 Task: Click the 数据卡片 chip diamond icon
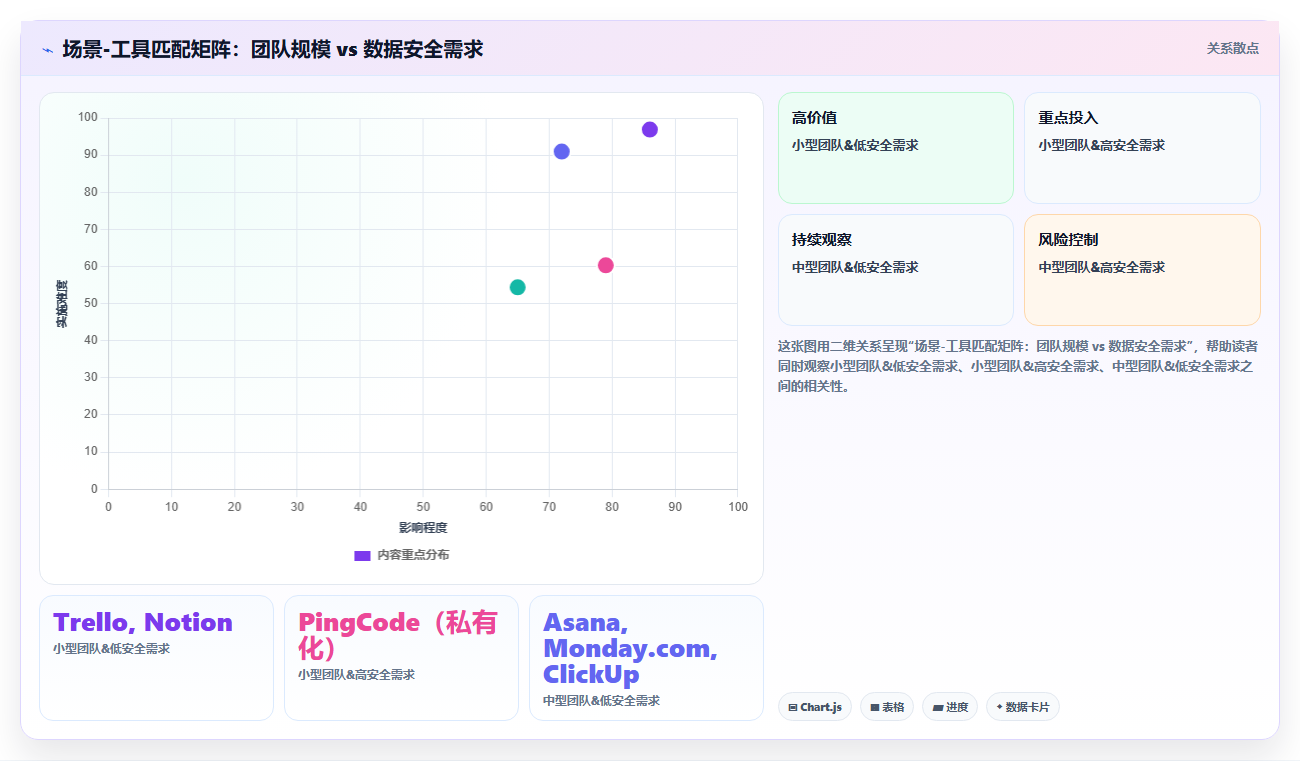999,707
